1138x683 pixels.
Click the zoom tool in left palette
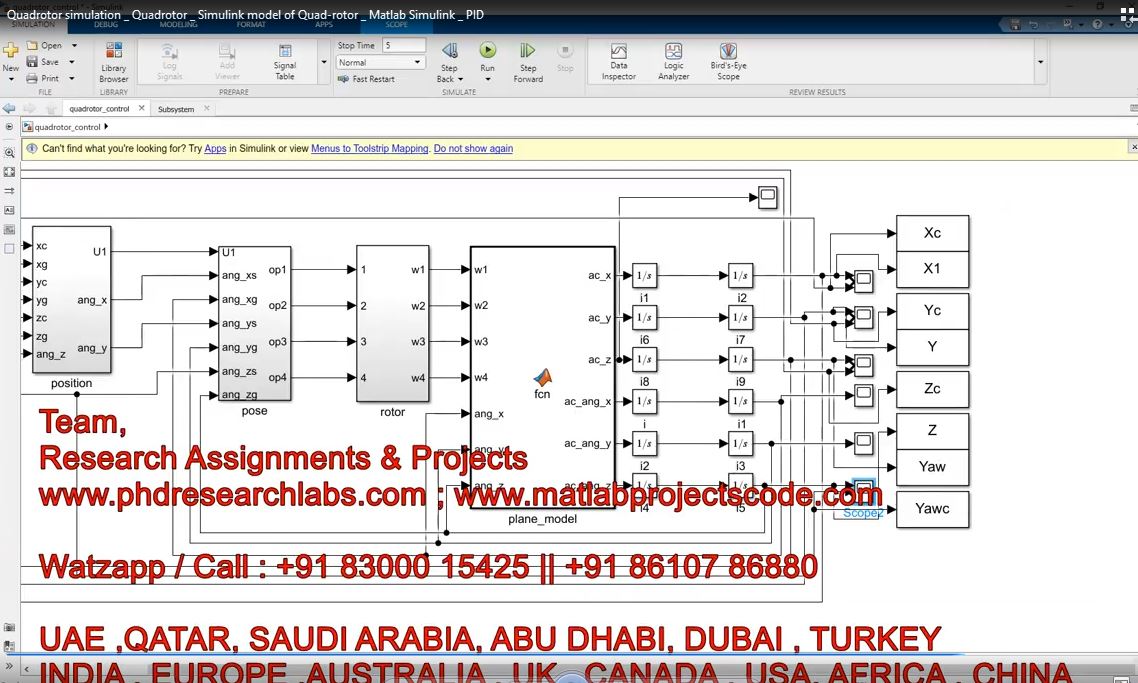click(9, 153)
